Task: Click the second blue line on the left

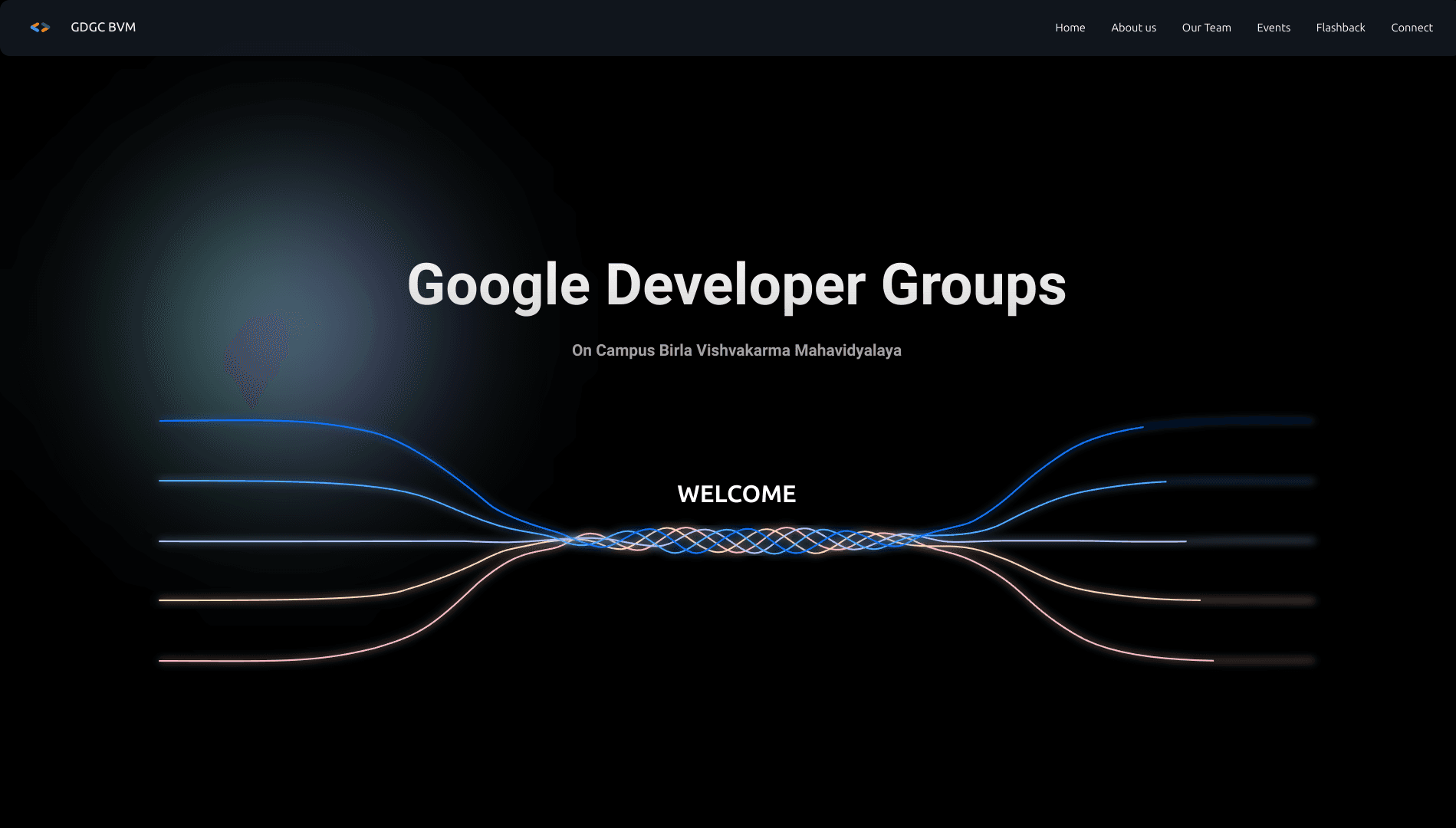Action: [x=230, y=481]
